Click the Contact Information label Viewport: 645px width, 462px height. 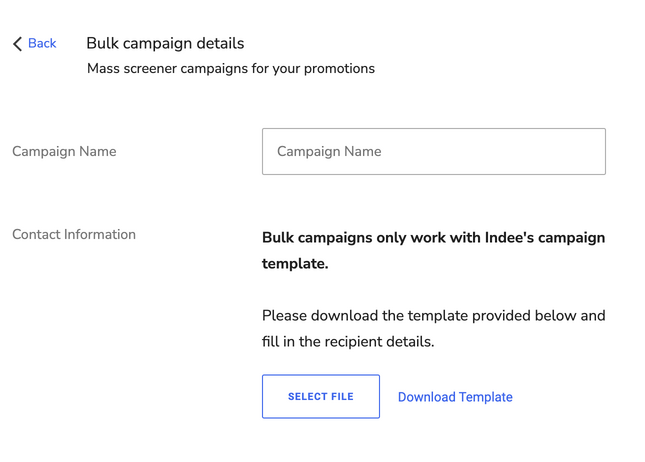coord(74,235)
